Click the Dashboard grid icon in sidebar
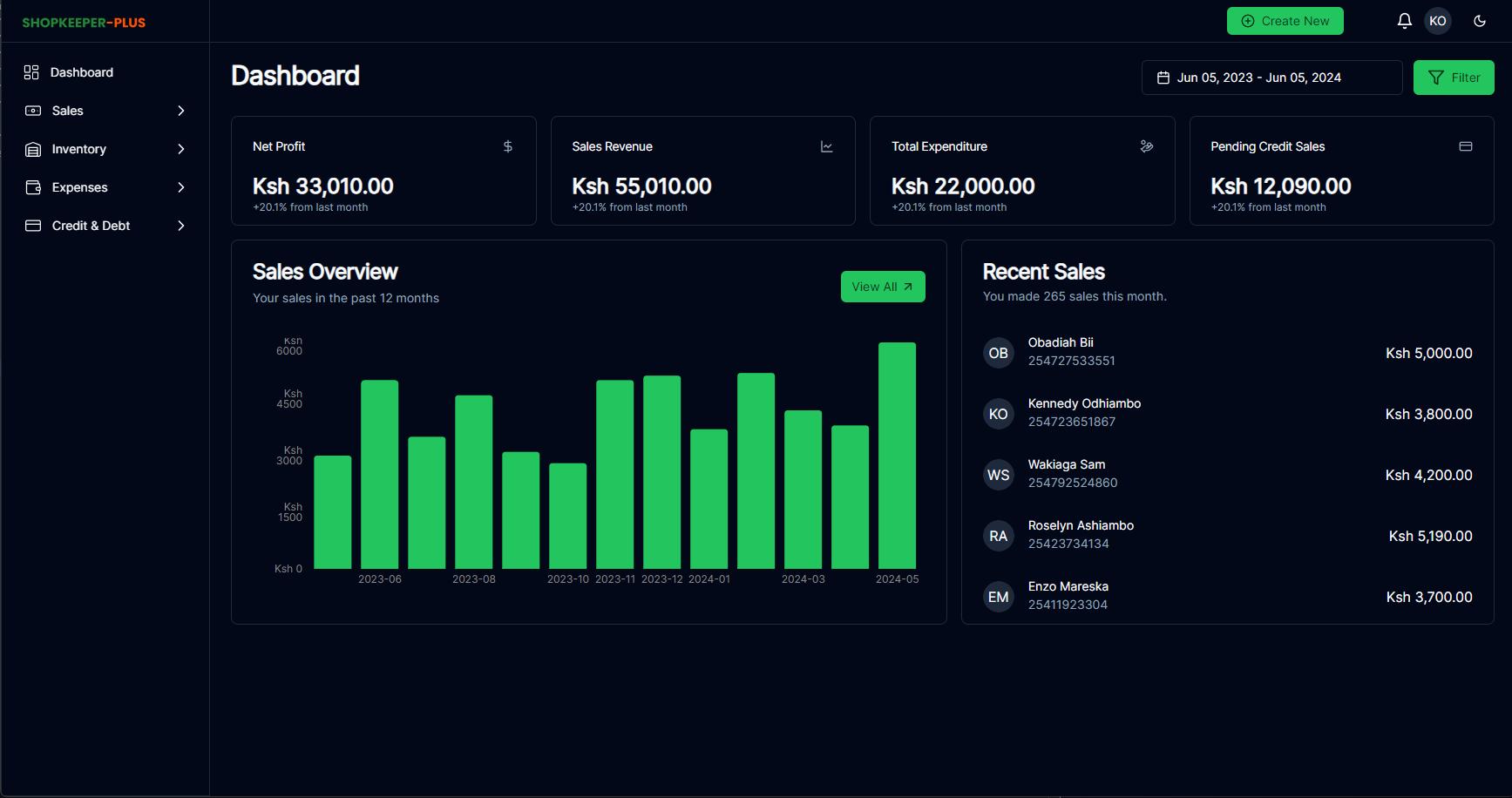The width and height of the screenshot is (1512, 798). point(31,72)
